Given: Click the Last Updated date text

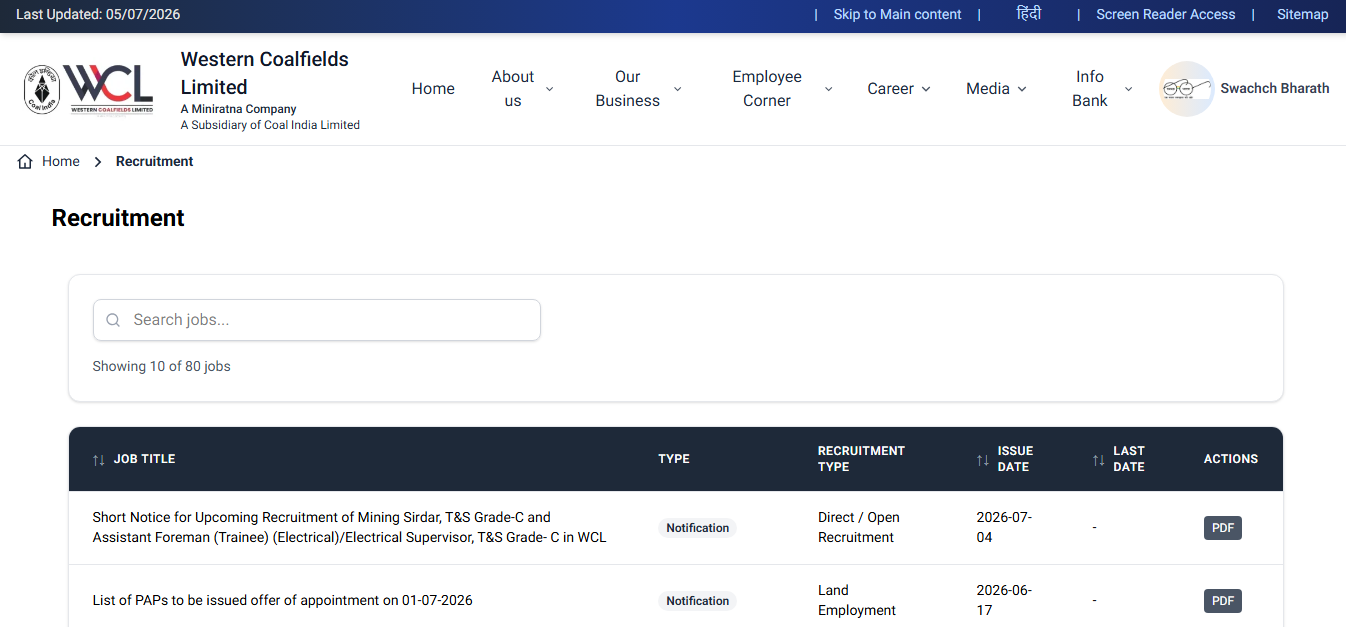Looking at the screenshot, I should click(x=98, y=15).
